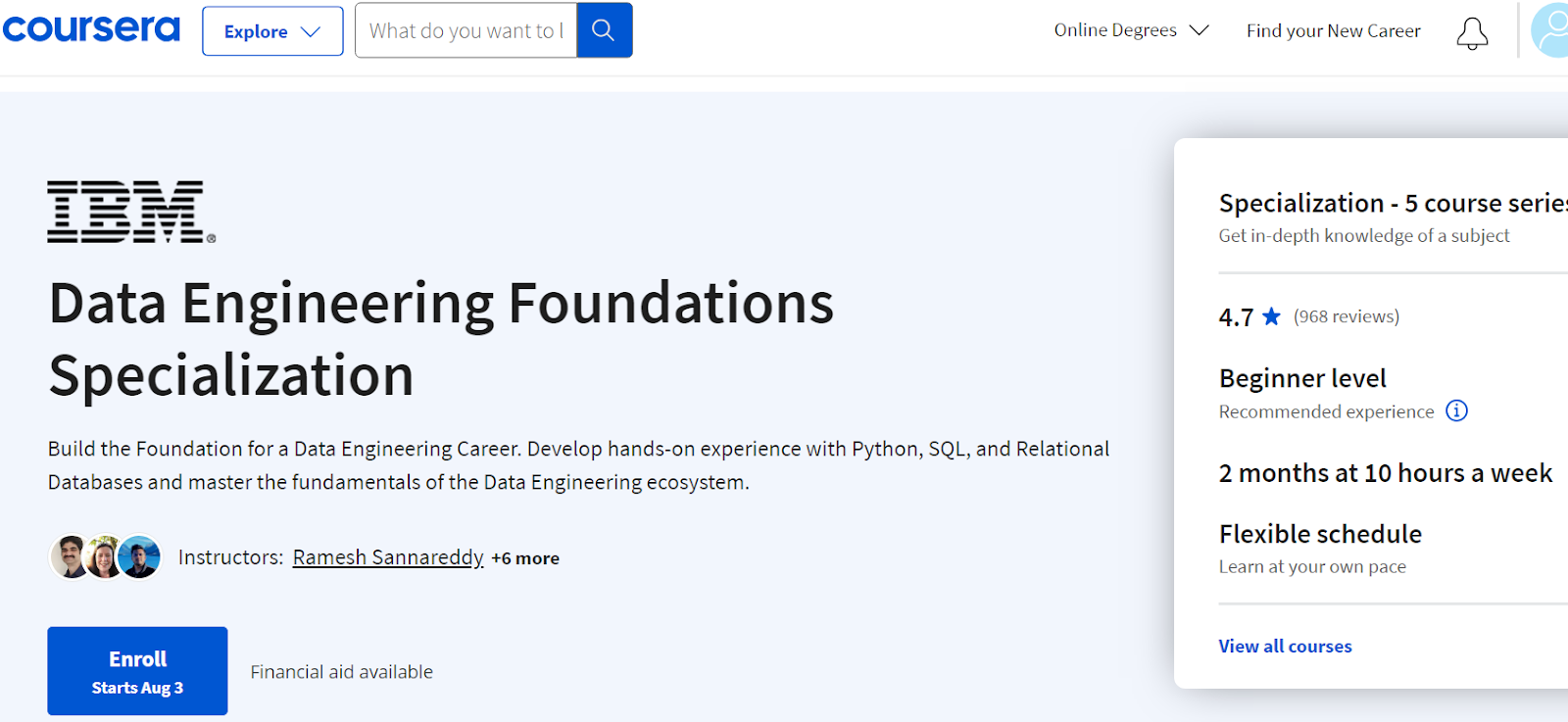
Task: Click the Coursera logo
Action: (x=91, y=29)
